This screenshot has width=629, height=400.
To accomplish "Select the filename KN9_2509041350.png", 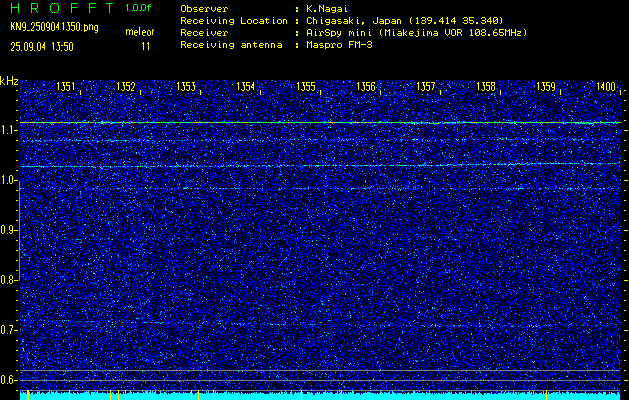I will tap(54, 27).
